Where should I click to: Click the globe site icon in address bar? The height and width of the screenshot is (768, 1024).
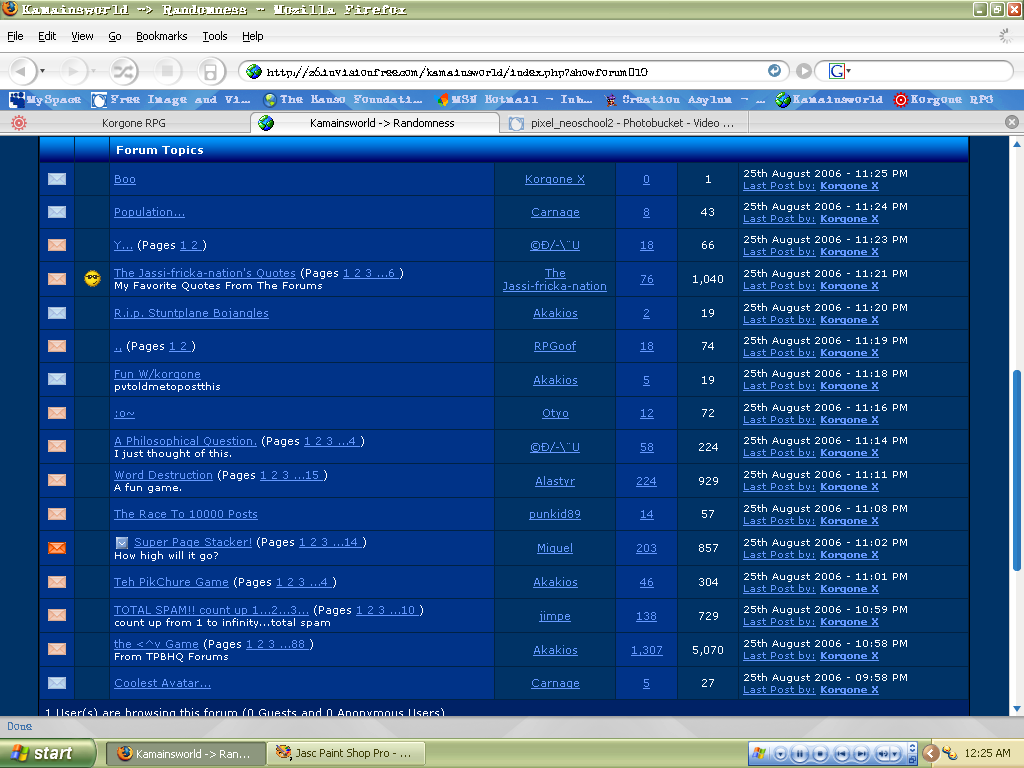254,71
